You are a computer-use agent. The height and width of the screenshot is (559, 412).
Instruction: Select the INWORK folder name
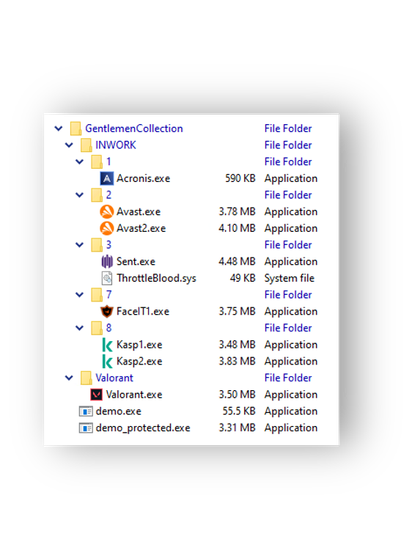(115, 145)
